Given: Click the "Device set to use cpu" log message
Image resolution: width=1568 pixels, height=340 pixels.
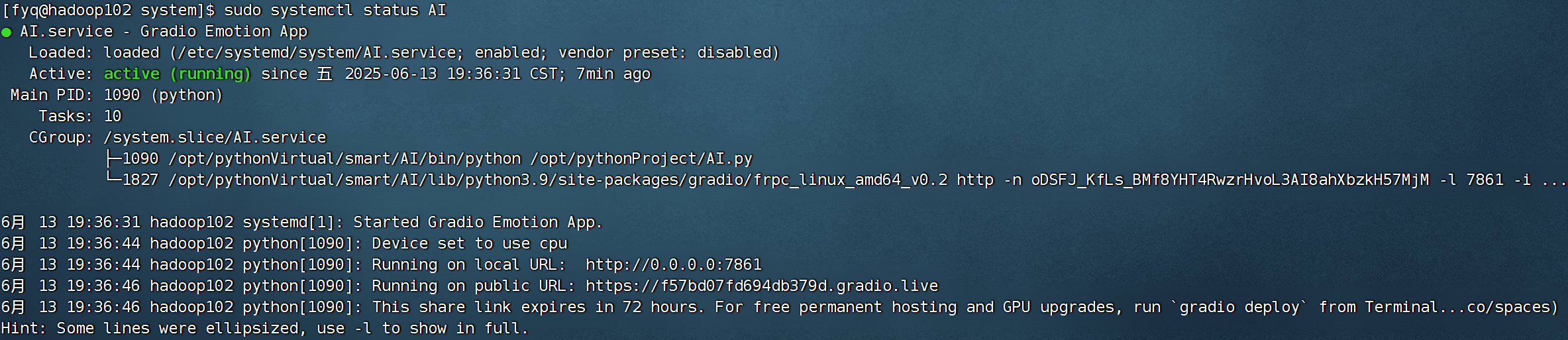Looking at the screenshot, I should coord(469,243).
